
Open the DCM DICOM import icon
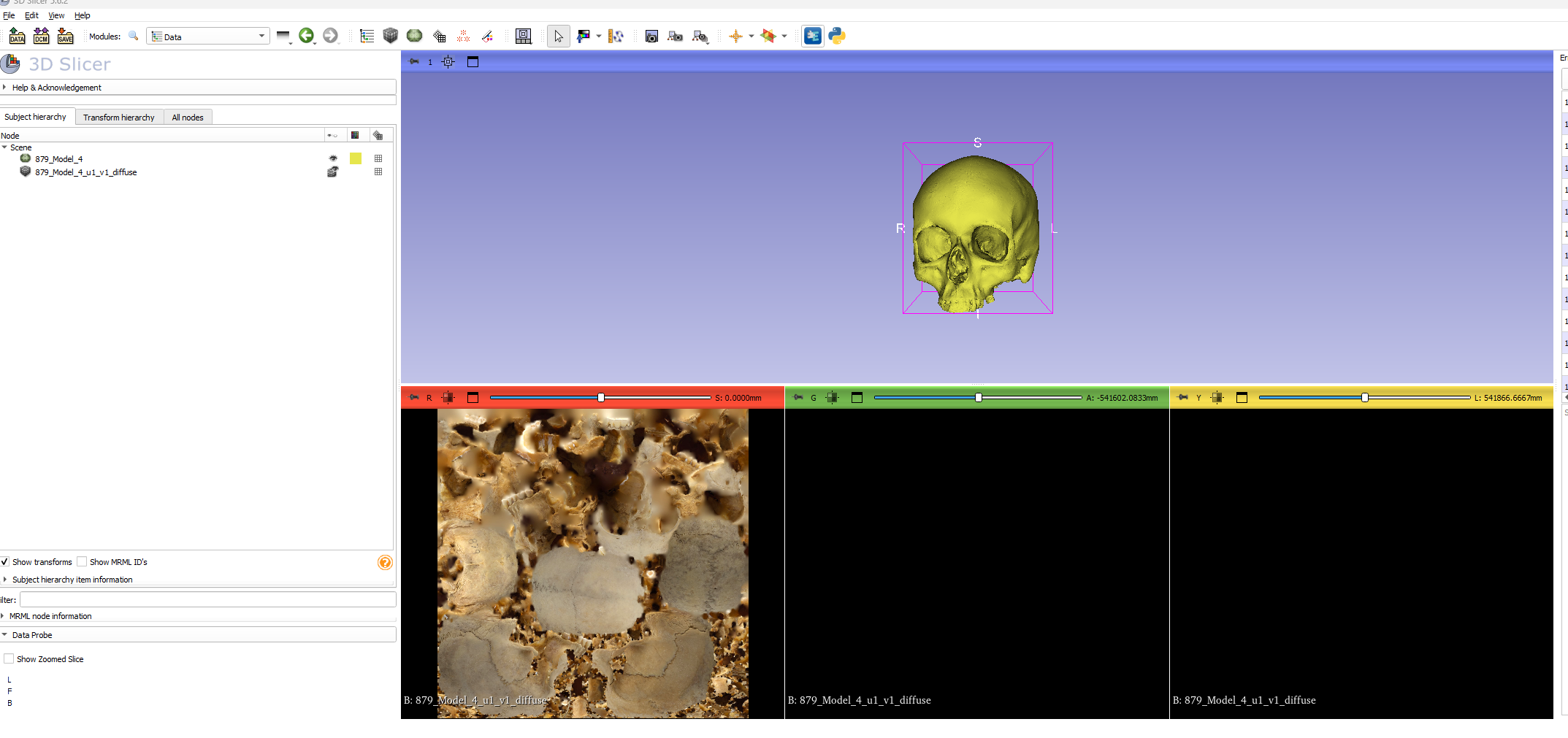tap(42, 36)
